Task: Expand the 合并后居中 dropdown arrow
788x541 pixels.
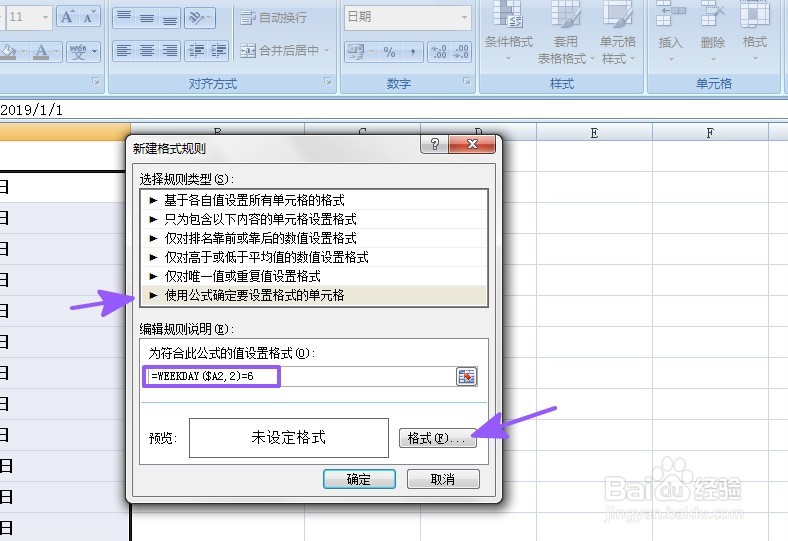Action: pos(326,51)
